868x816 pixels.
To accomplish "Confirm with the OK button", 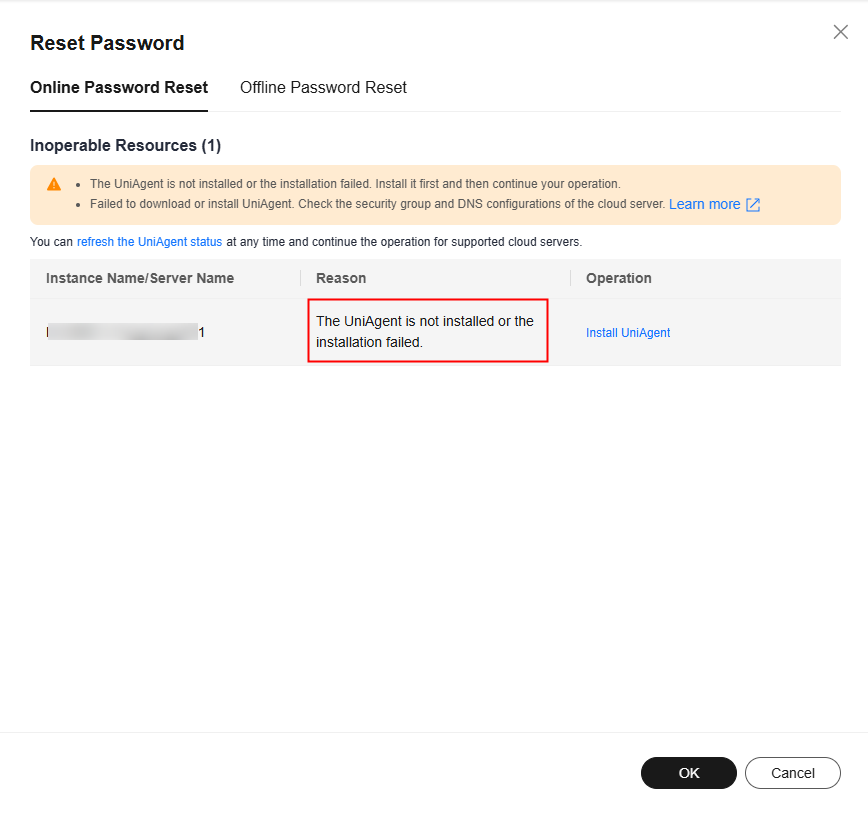I will (689, 773).
